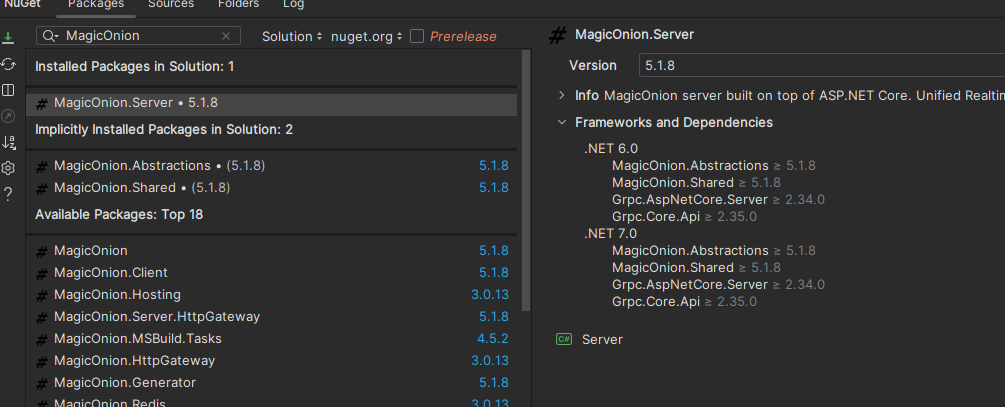Click the .NET 7.0 framework heading
The image size is (1005, 407).
coord(611,234)
